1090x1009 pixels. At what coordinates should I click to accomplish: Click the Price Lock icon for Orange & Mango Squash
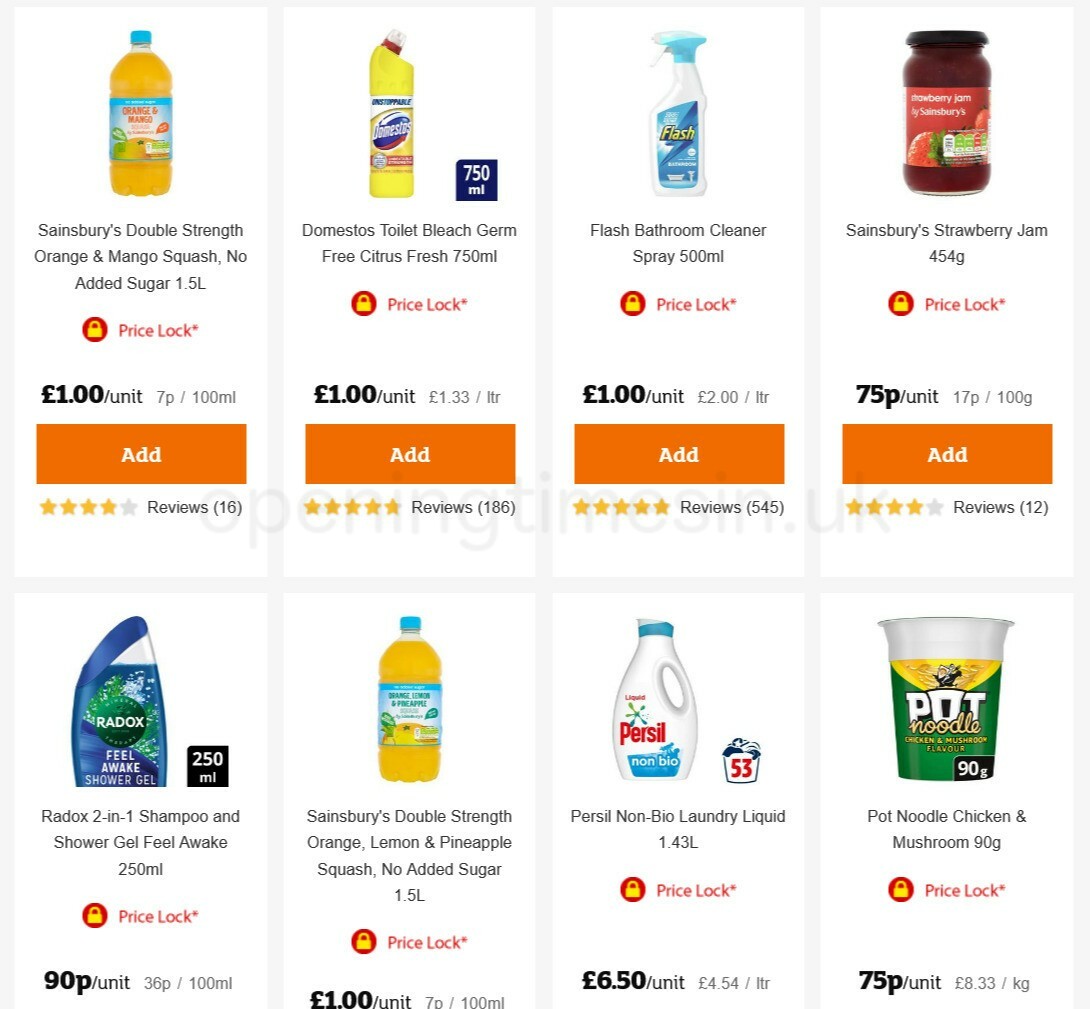pyautogui.click(x=95, y=330)
